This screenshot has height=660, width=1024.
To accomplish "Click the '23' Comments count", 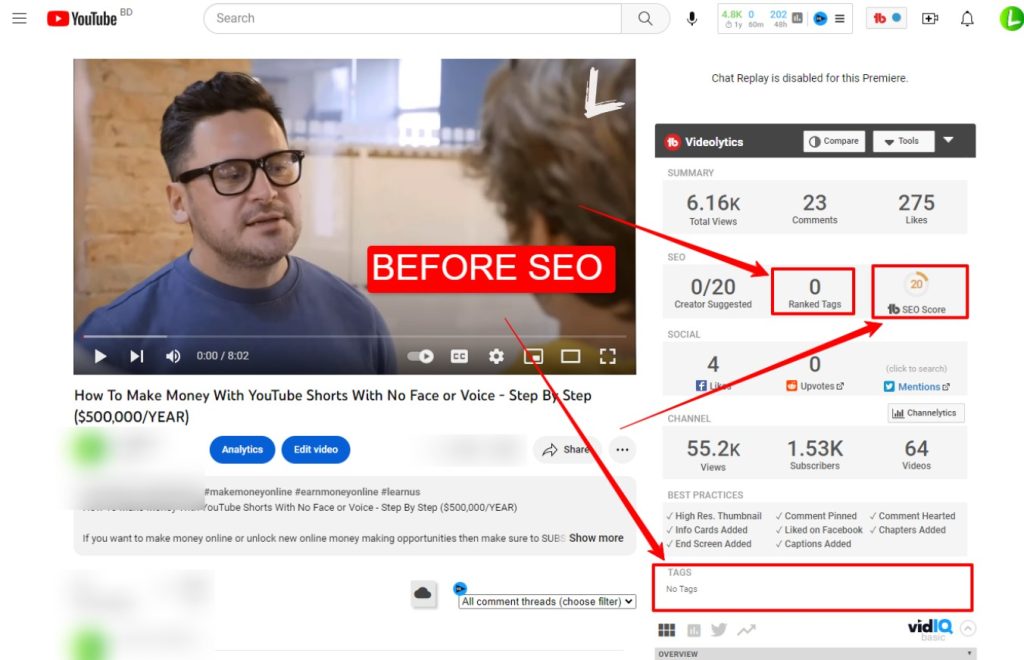I will [814, 202].
